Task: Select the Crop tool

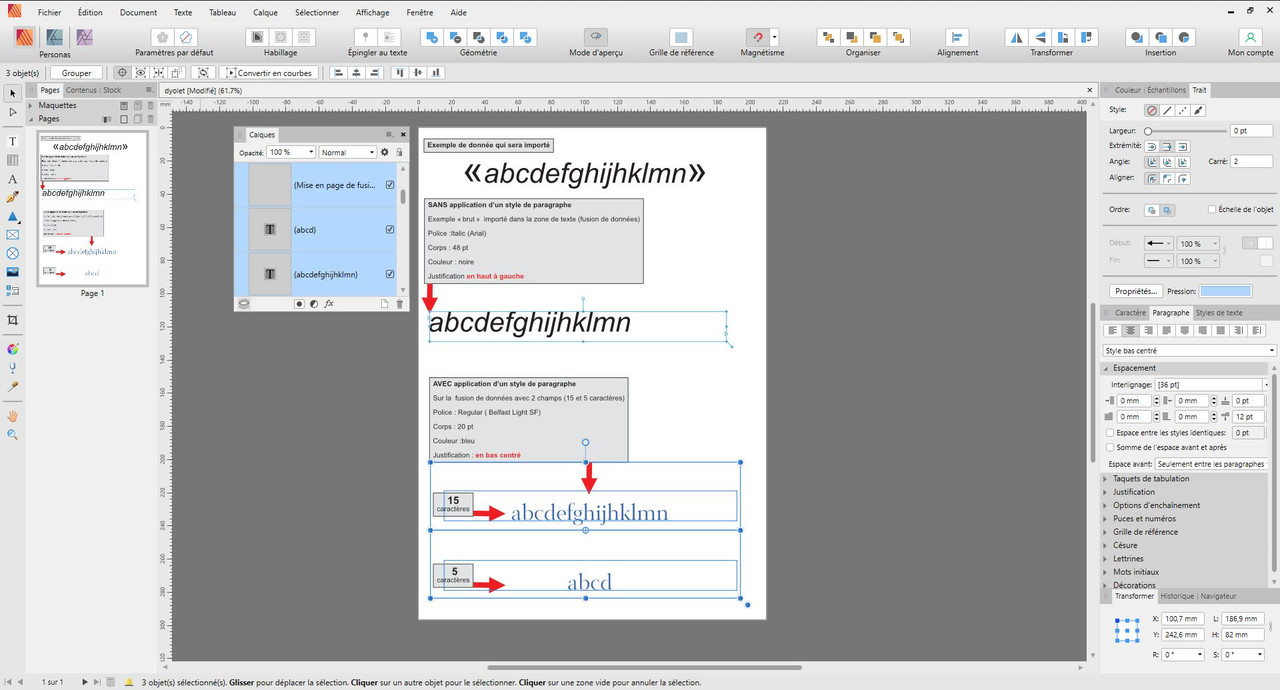Action: [13, 320]
